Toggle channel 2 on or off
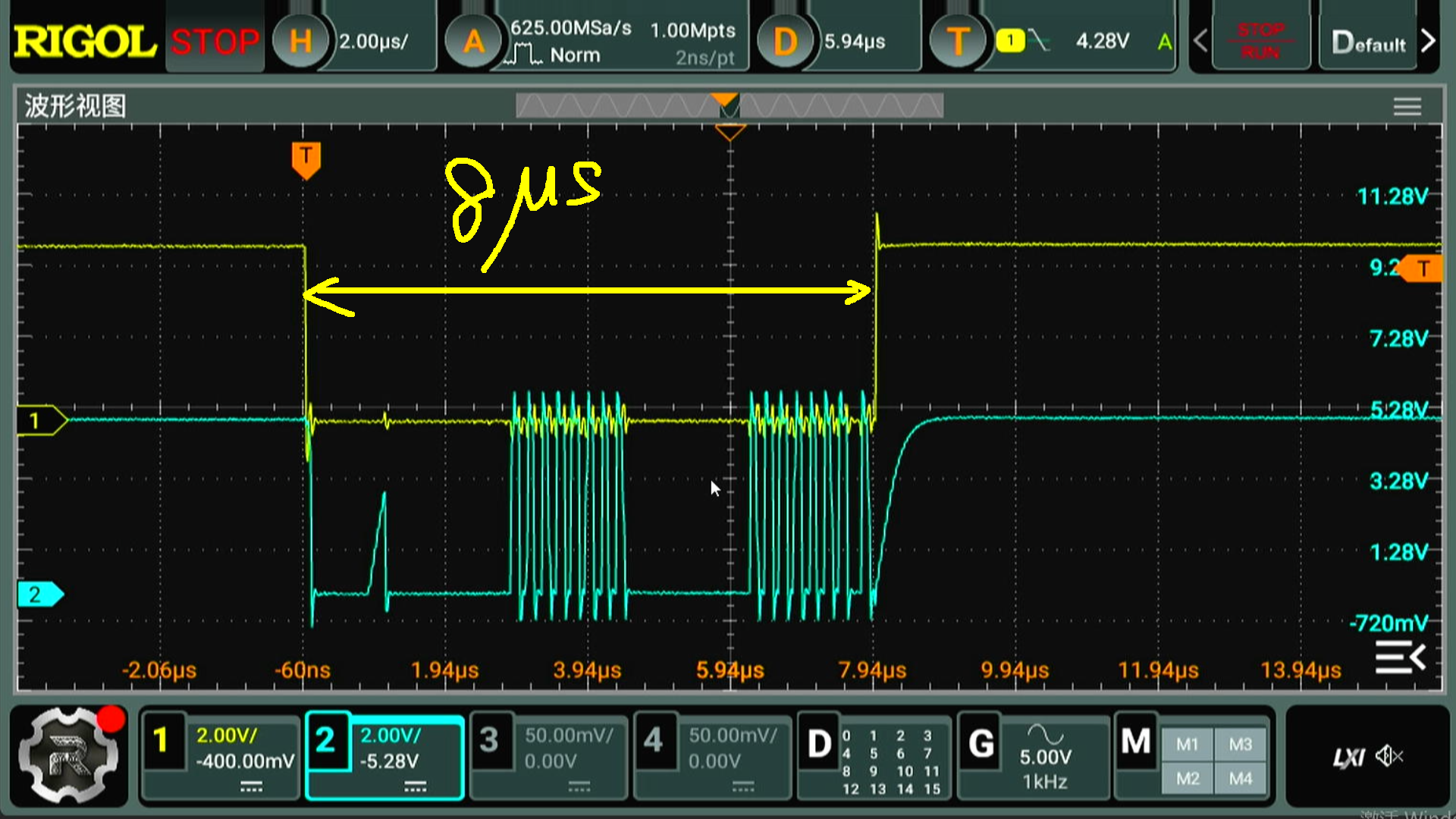 326,741
